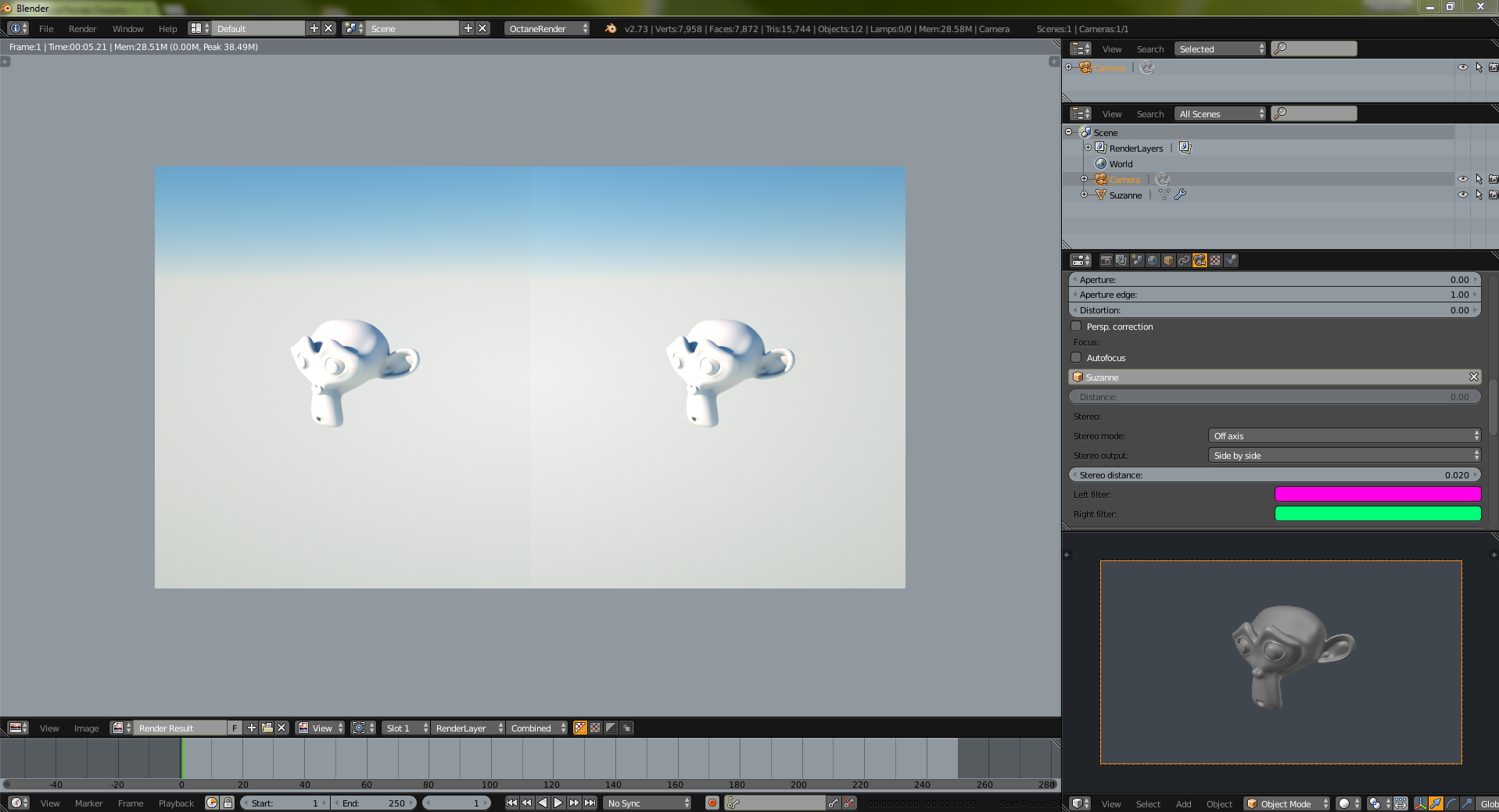
Task: Open image file via folder icon
Action: tap(267, 728)
